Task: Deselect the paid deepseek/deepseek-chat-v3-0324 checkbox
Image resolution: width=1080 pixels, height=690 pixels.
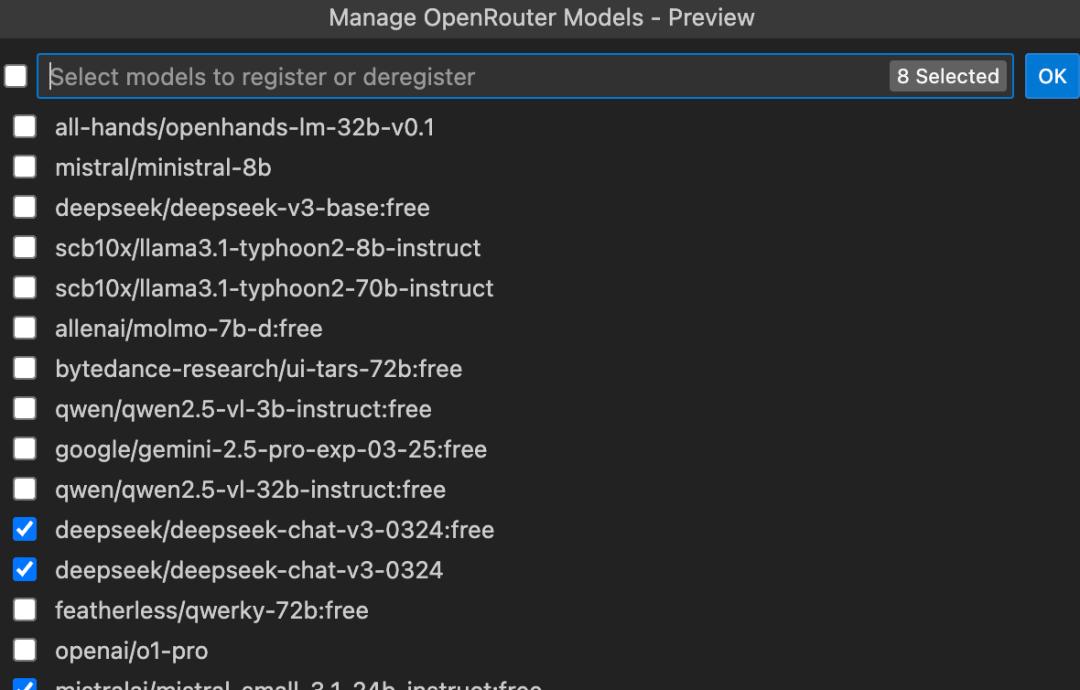Action: tap(25, 569)
